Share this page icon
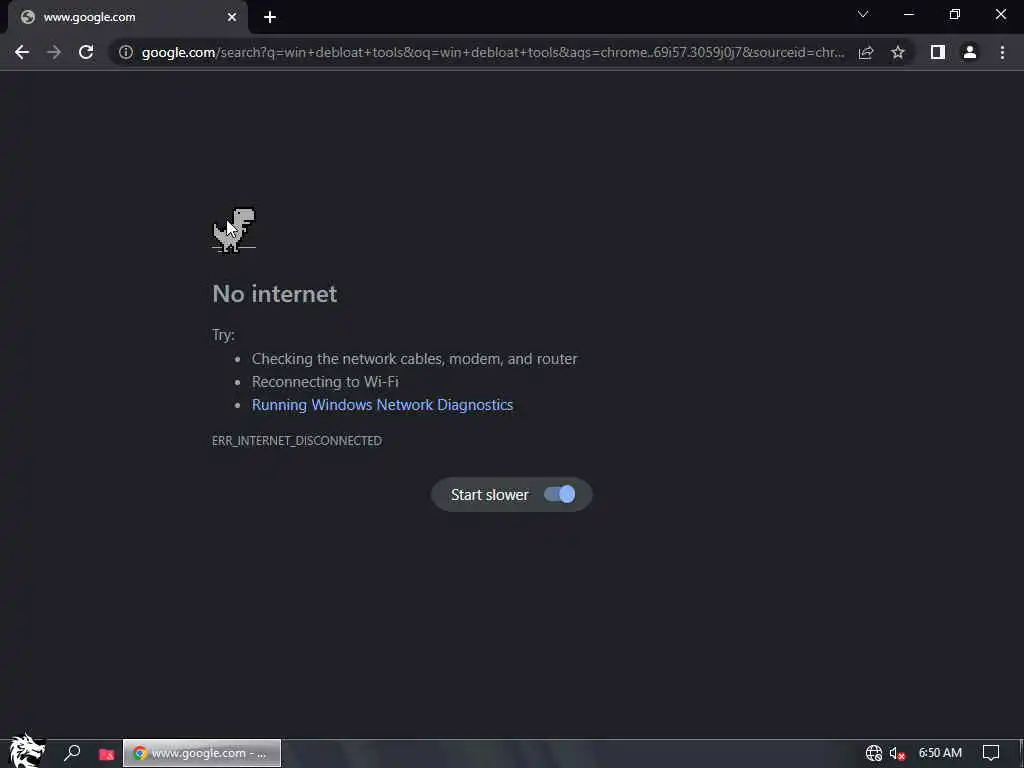Viewport: 1024px width, 768px height. pyautogui.click(x=866, y=52)
